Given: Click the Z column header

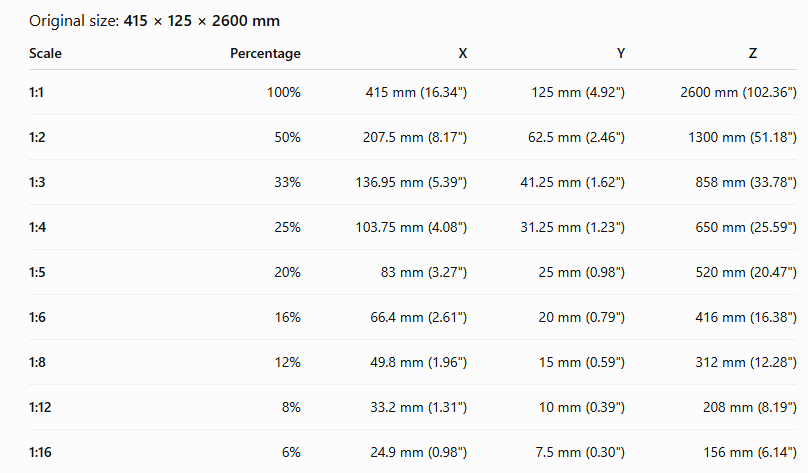Looking at the screenshot, I should click(x=753, y=53).
